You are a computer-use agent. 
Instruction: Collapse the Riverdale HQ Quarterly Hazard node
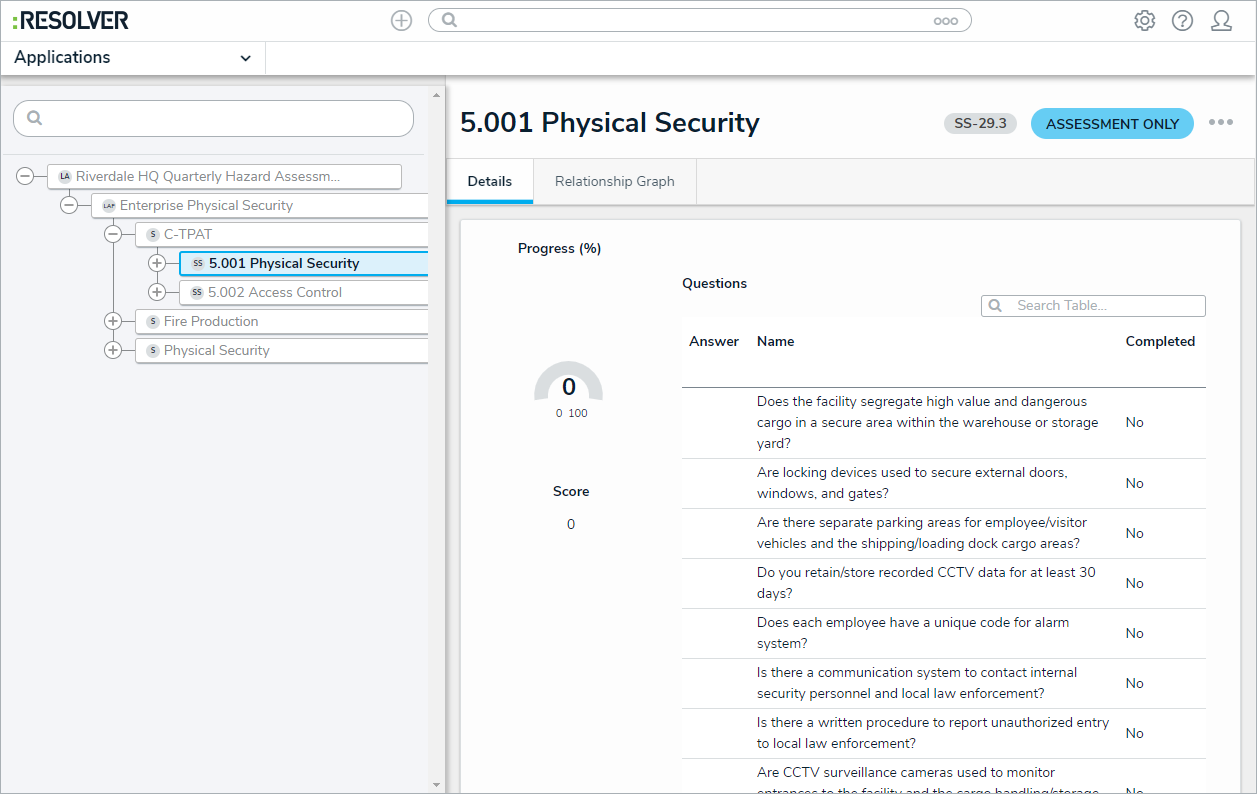(25, 176)
